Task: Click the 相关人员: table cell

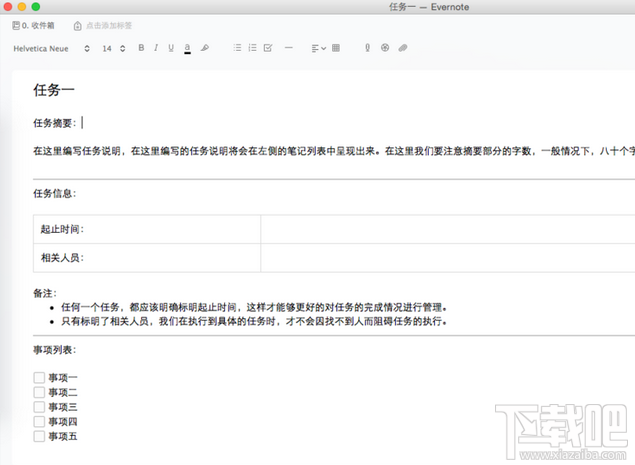Action: coord(147,258)
